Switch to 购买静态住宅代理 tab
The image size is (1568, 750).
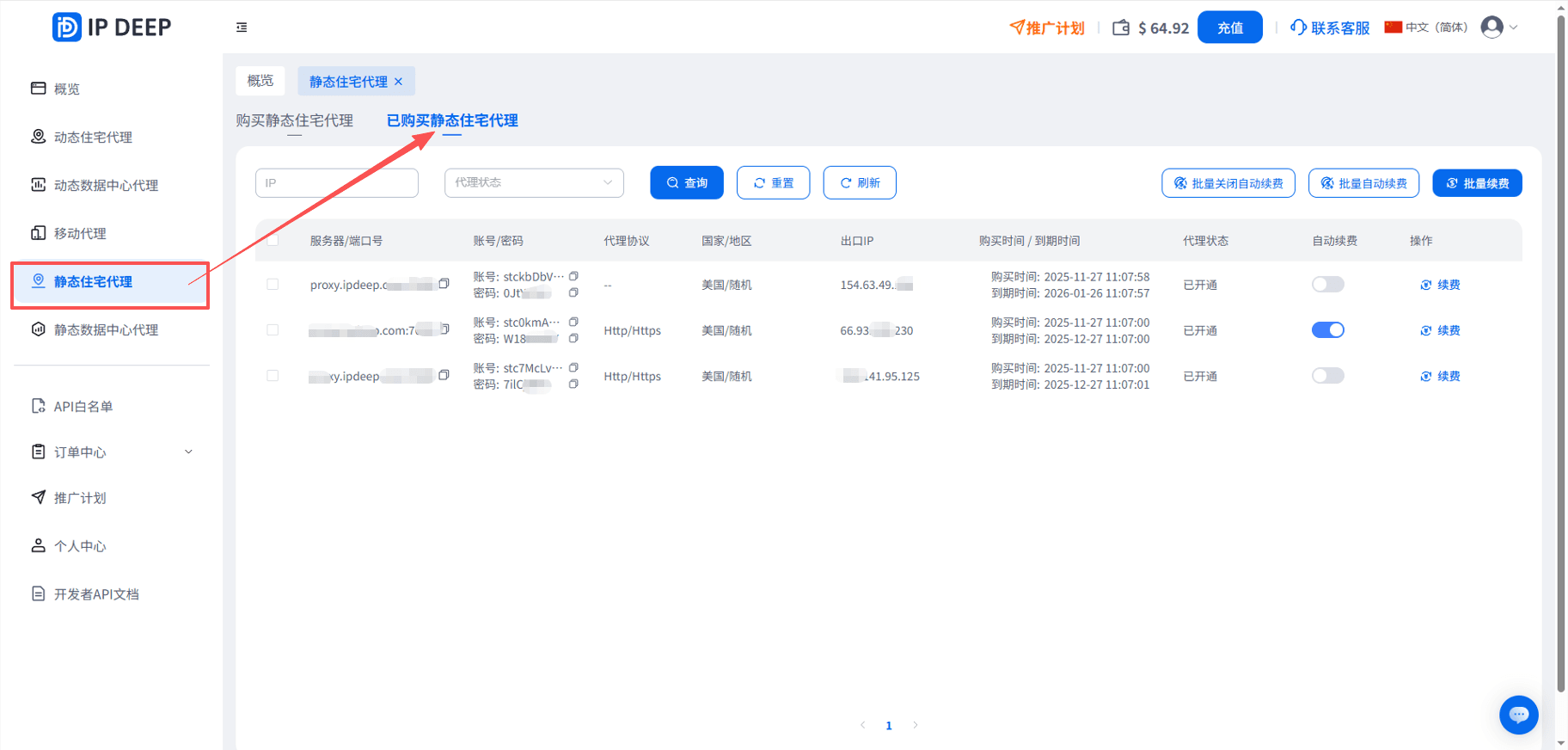pos(294,120)
